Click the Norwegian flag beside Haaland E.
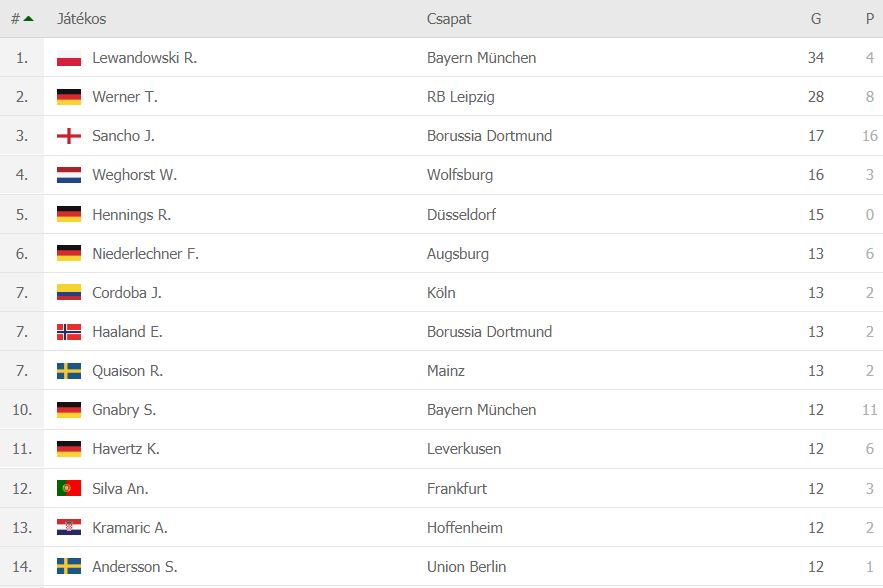Screen dimensions: 883x588 tap(69, 332)
